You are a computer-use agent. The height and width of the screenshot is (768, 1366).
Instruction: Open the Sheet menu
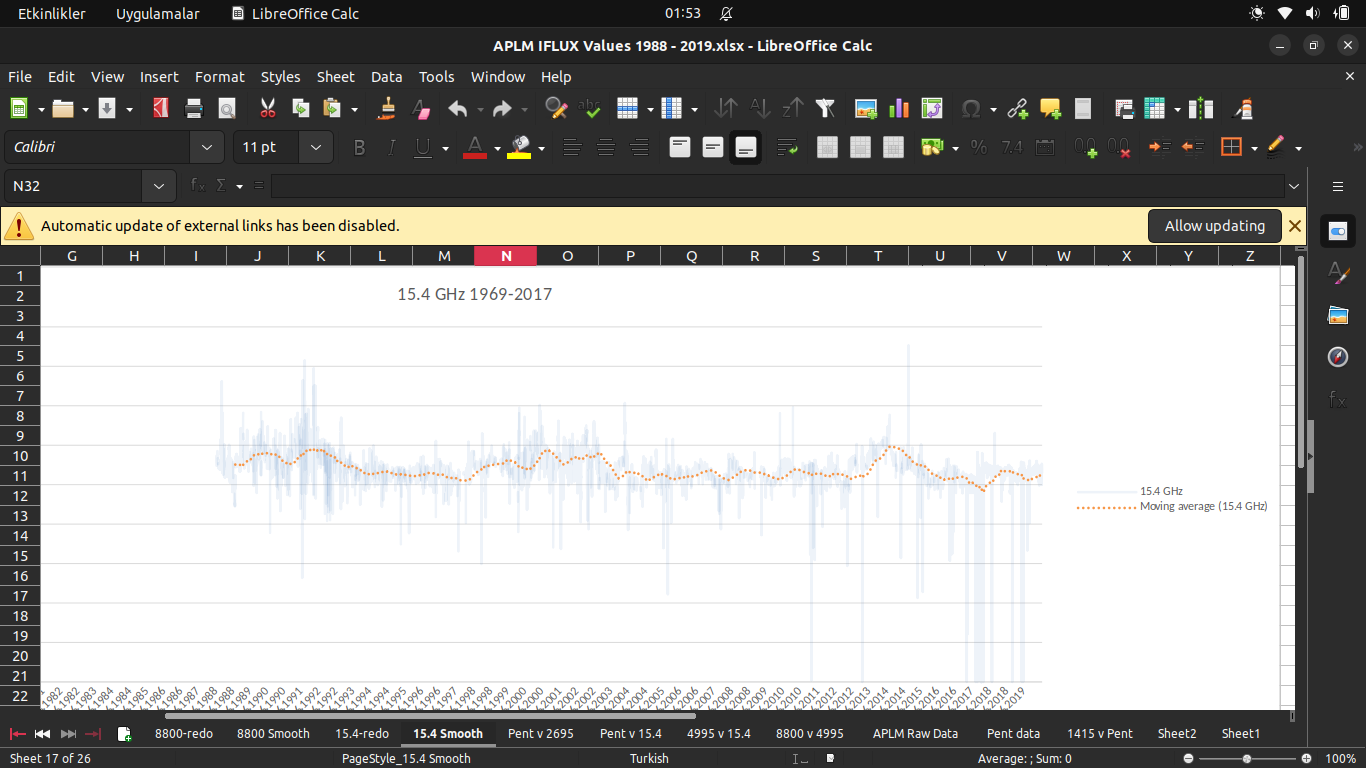(x=335, y=76)
